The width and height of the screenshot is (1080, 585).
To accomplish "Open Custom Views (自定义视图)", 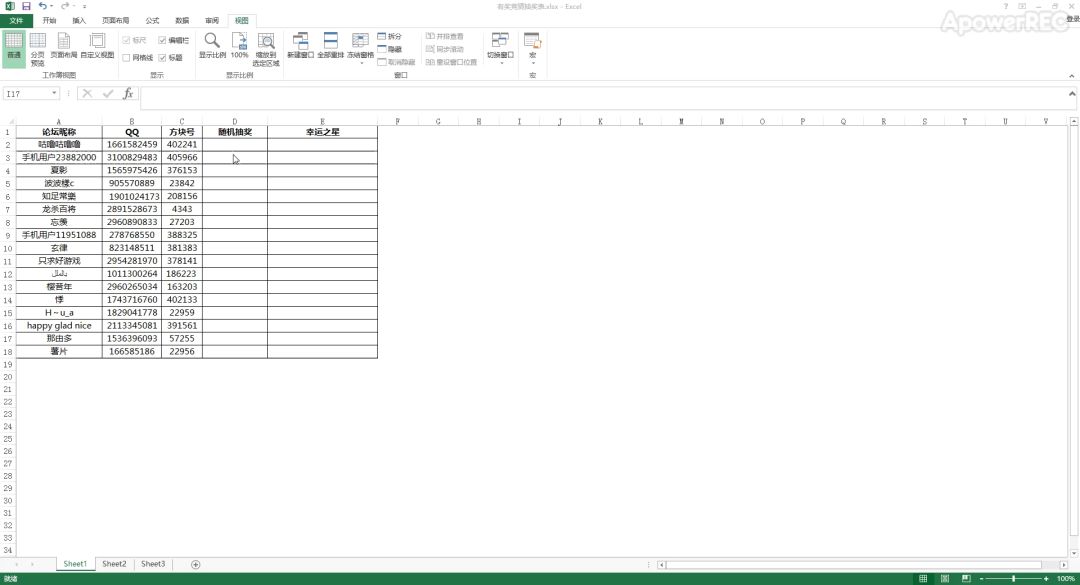I will pos(97,45).
